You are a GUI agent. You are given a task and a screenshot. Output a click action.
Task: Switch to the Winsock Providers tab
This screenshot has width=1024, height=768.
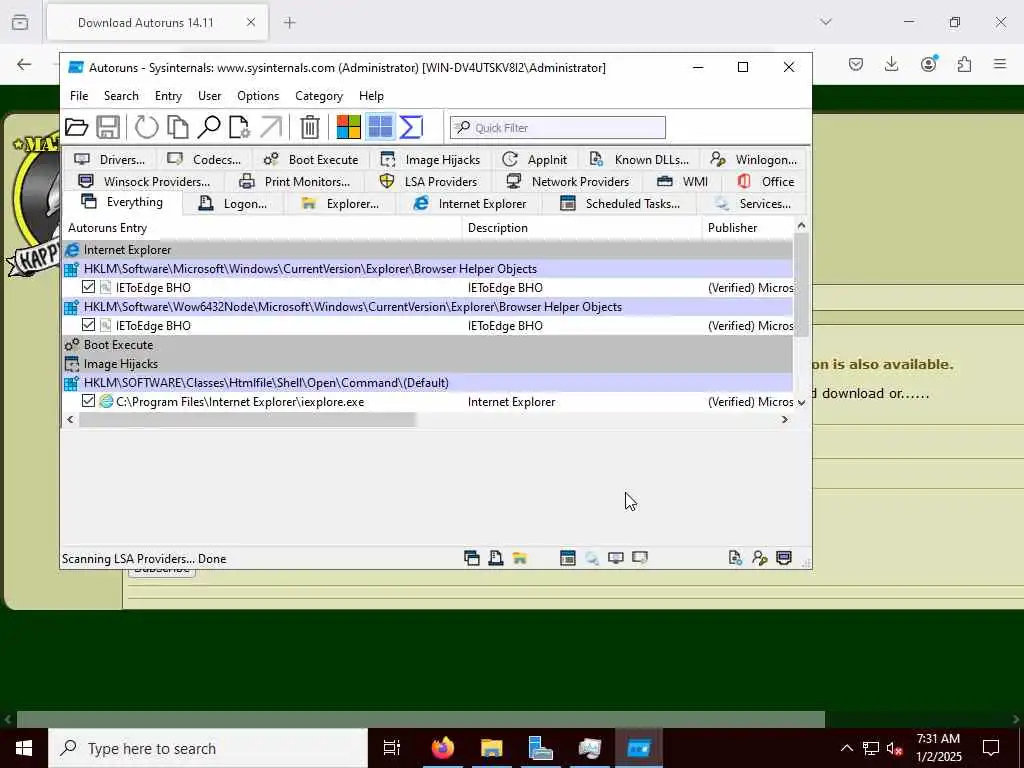pyautogui.click(x=144, y=182)
